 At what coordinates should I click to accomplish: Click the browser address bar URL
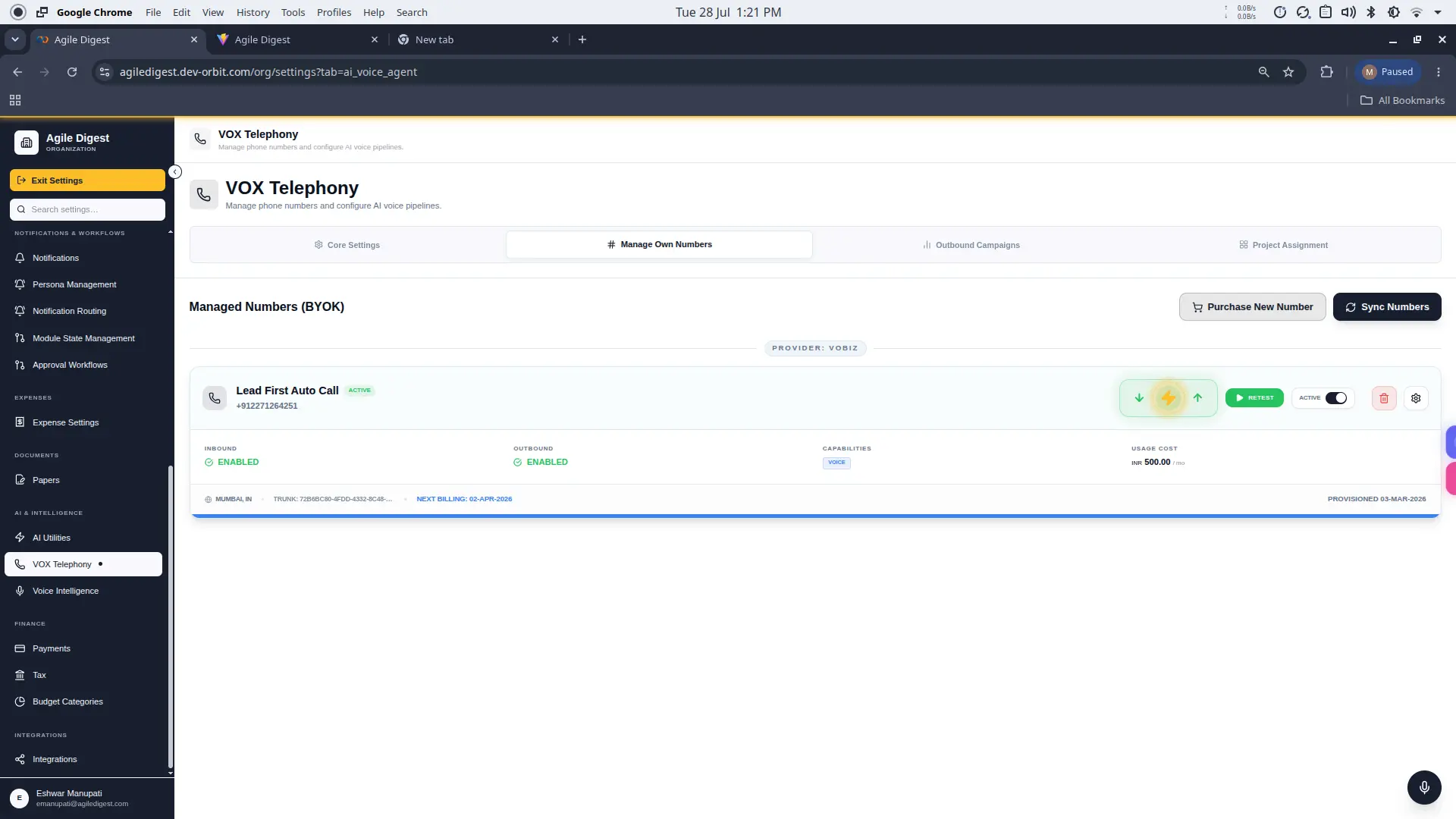(x=268, y=72)
